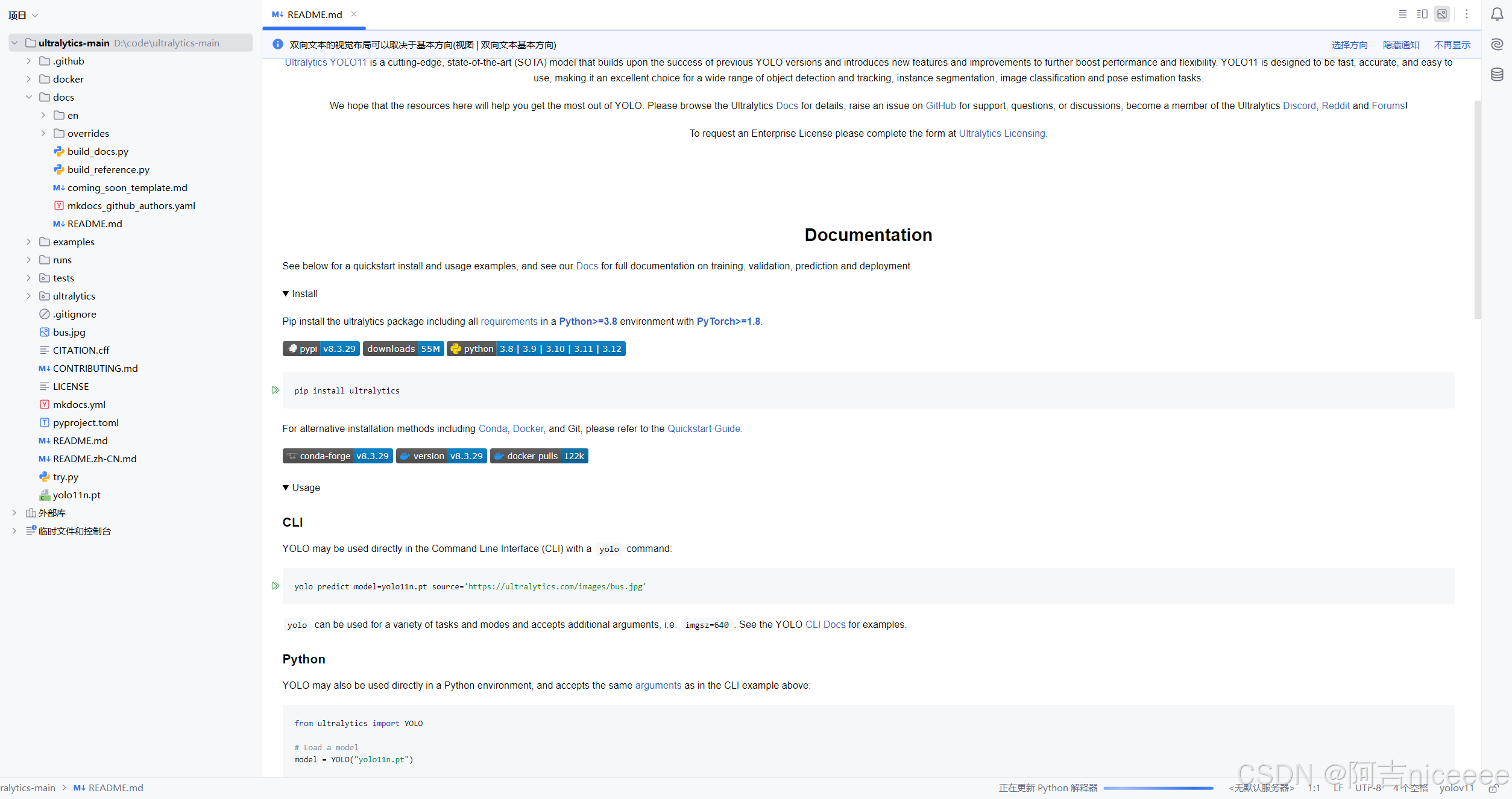Click the preview's vertical scrollbar thumb
This screenshot has width=1512, height=799.
click(x=1477, y=208)
